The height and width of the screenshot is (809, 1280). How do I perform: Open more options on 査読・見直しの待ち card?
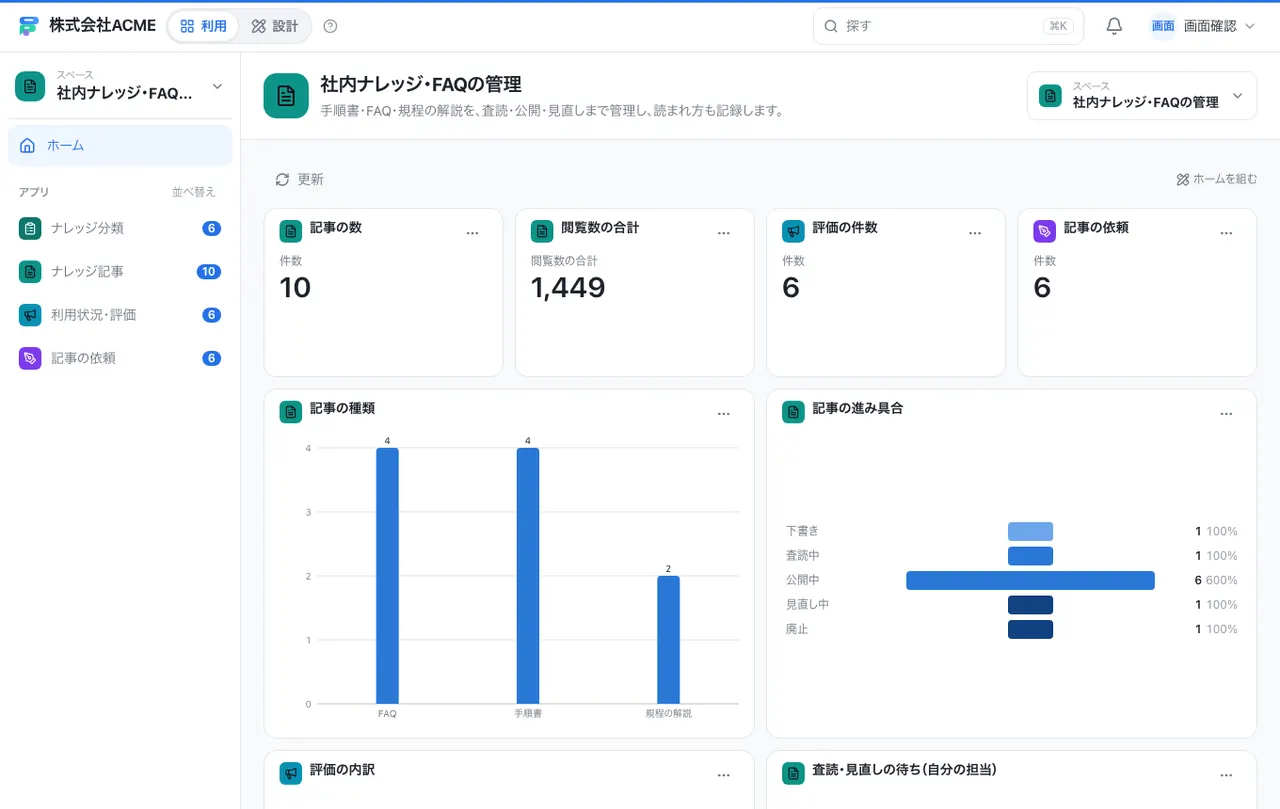point(1226,775)
